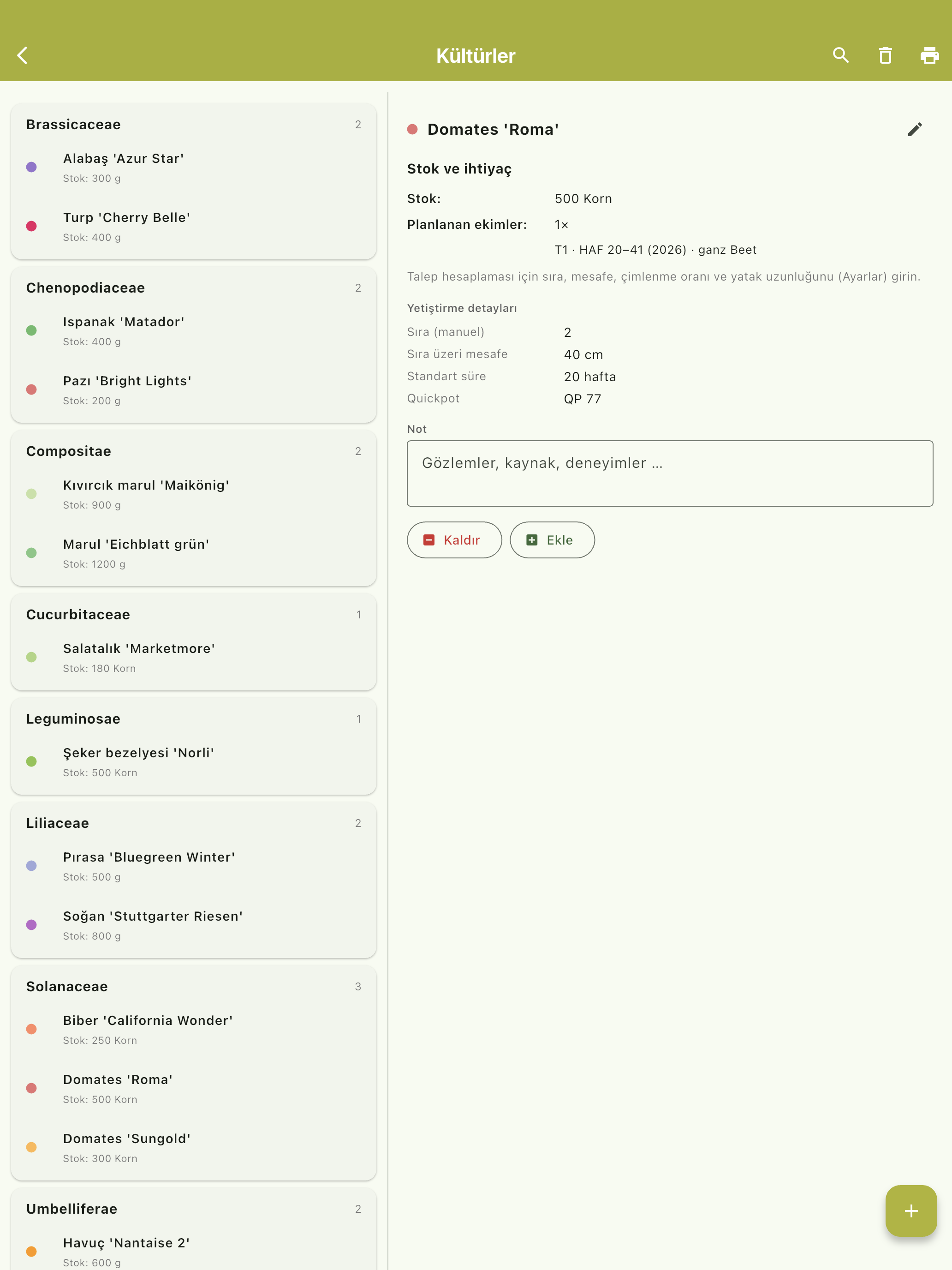The height and width of the screenshot is (1270, 952).
Task: Select Soğan 'Stuttgarter Riesen'
Action: point(193,925)
